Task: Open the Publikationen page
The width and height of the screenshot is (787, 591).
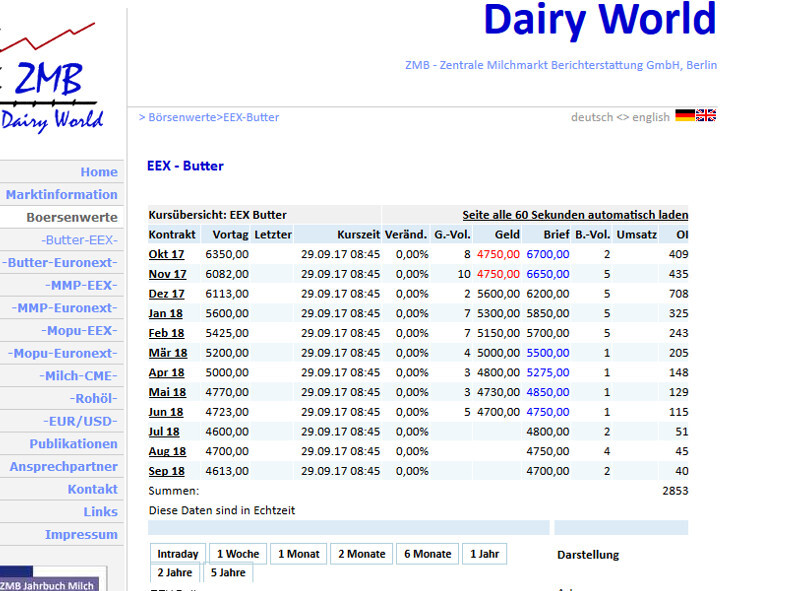Action: click(x=73, y=444)
